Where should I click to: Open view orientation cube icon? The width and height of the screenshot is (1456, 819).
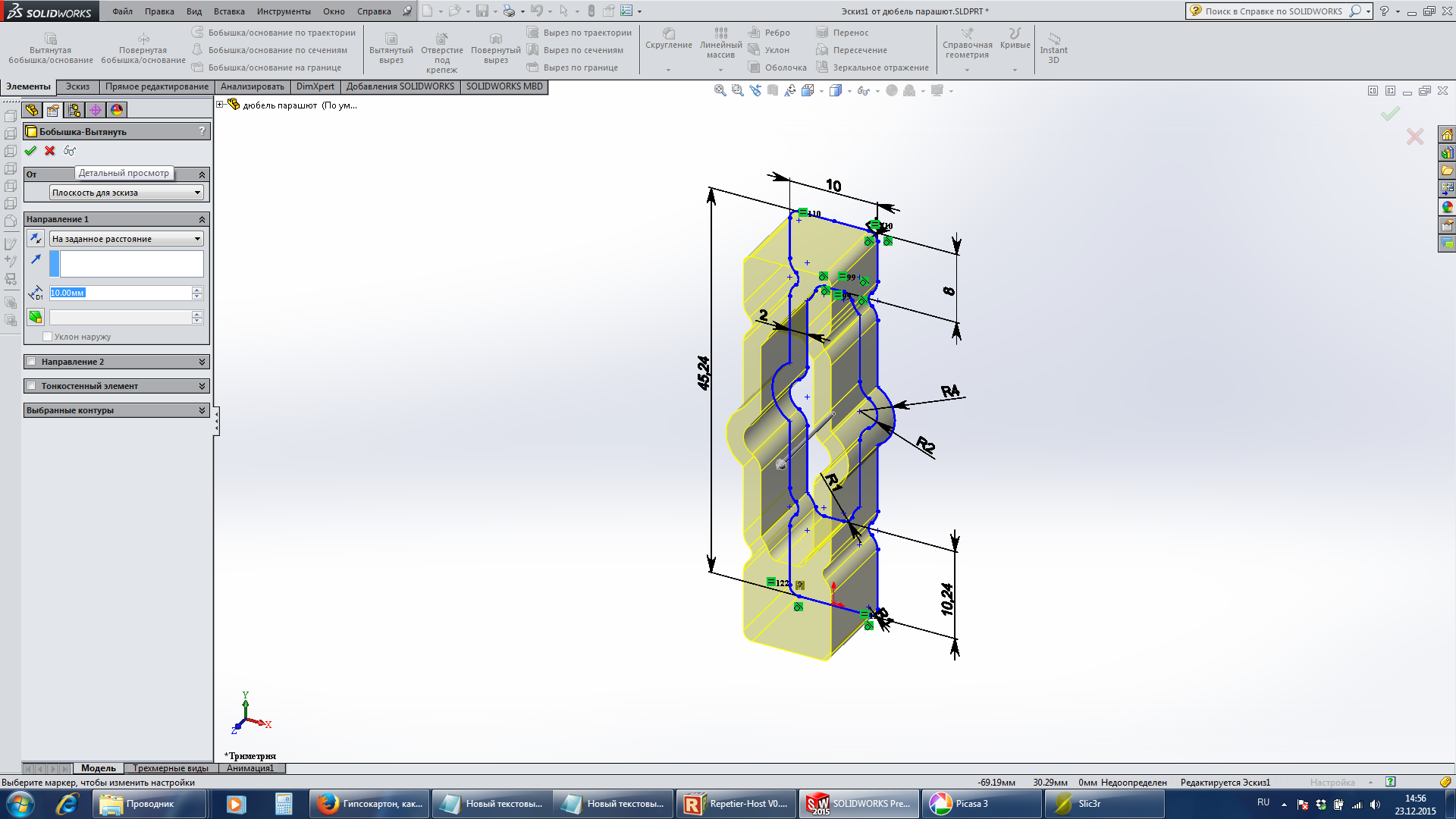coord(808,90)
